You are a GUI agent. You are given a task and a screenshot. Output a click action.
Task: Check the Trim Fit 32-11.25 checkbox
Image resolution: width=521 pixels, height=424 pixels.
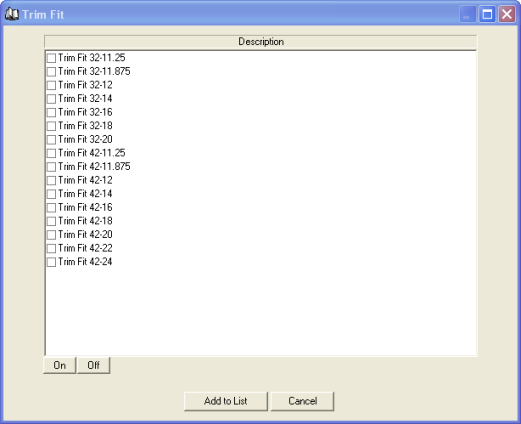point(51,58)
